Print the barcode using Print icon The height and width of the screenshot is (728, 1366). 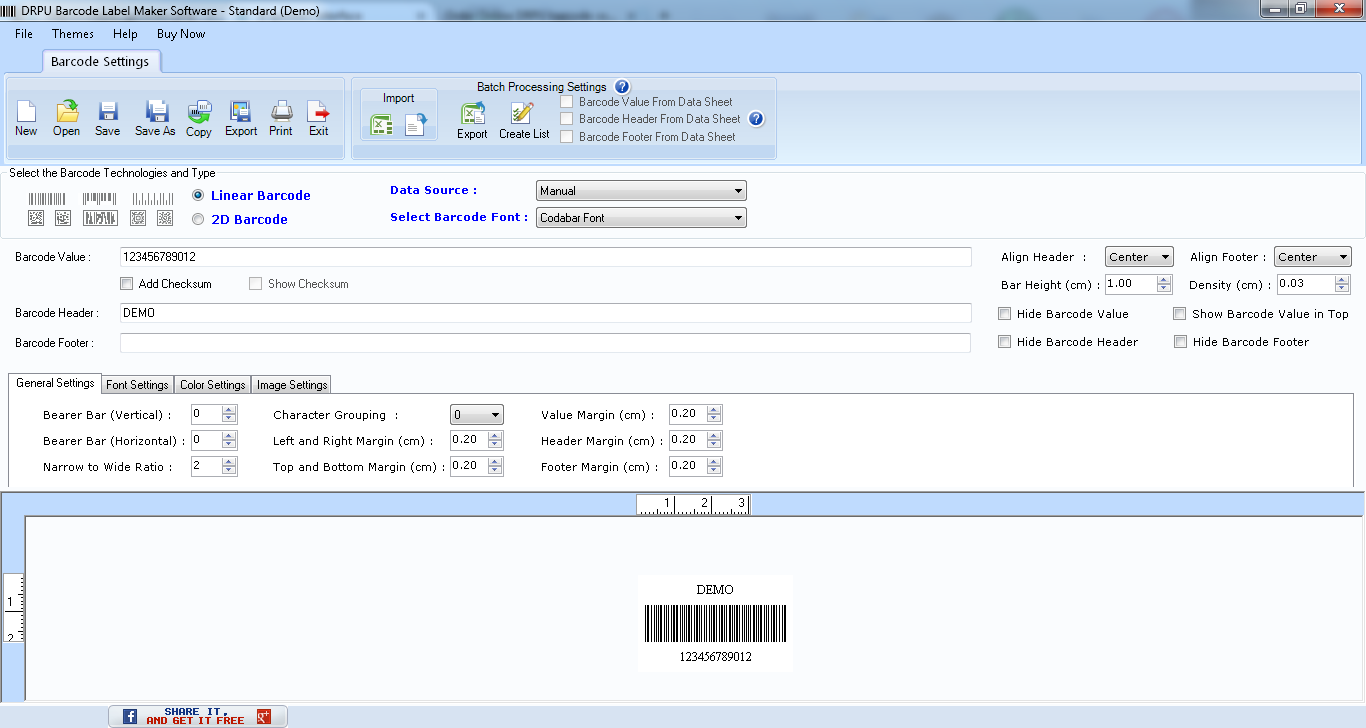pos(281,118)
